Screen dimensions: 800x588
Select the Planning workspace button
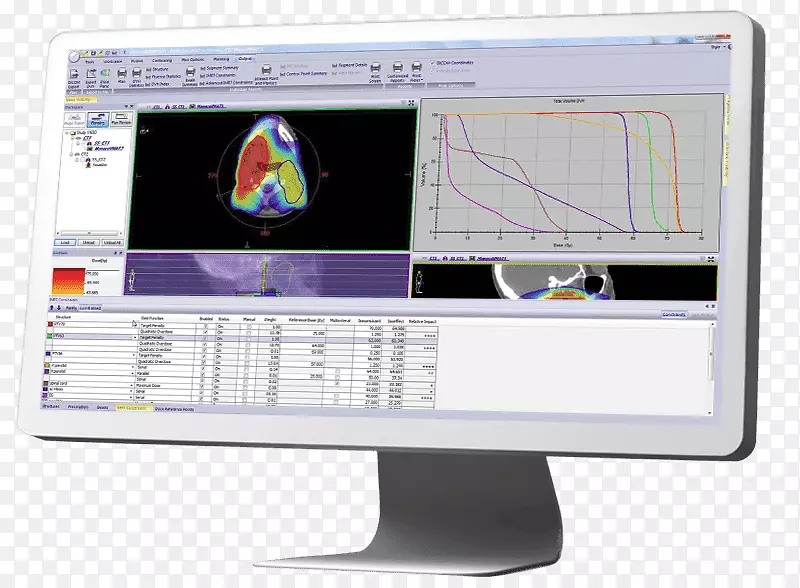pyautogui.click(x=98, y=119)
